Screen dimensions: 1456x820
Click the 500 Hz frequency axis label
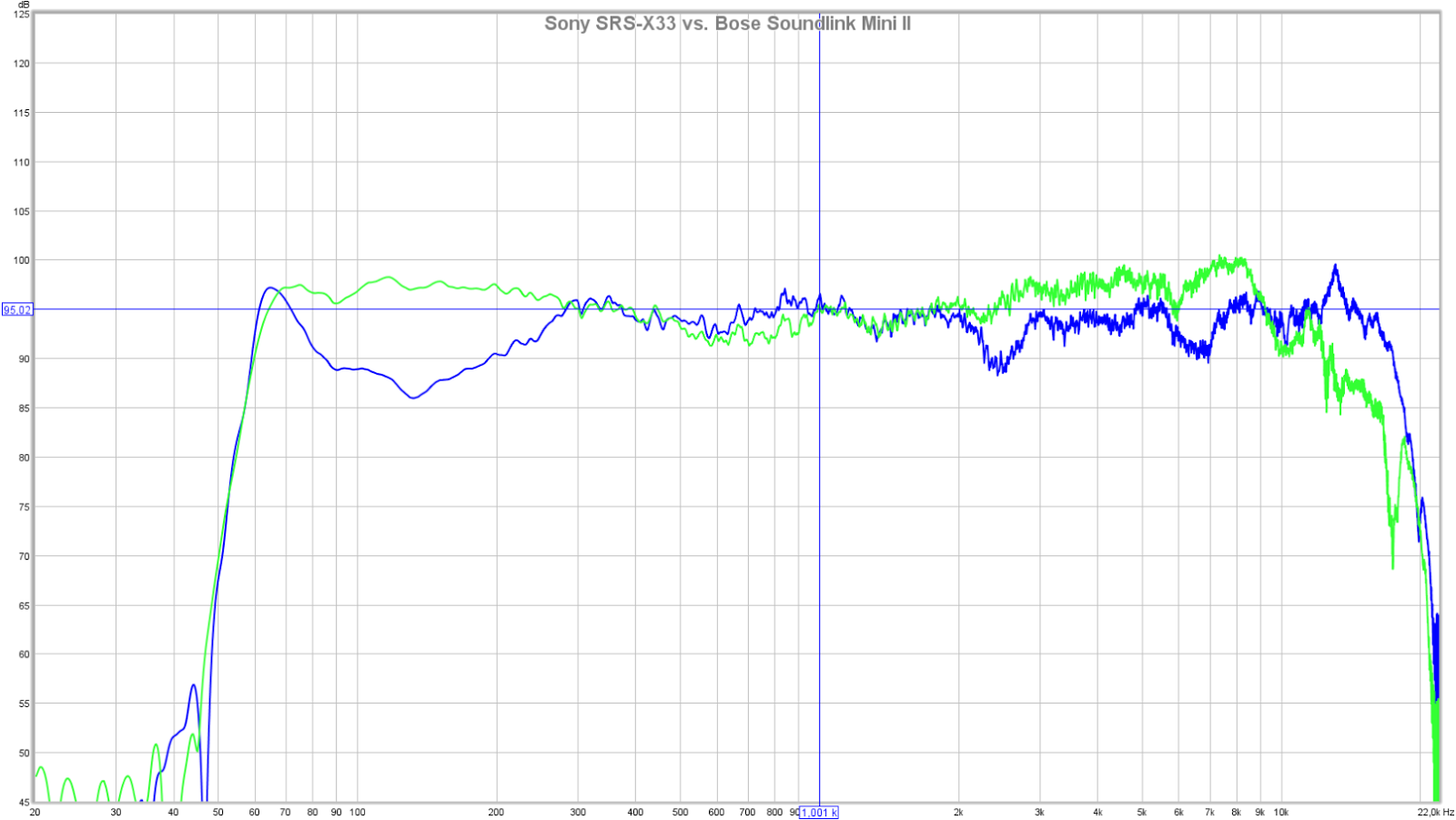pos(681,812)
